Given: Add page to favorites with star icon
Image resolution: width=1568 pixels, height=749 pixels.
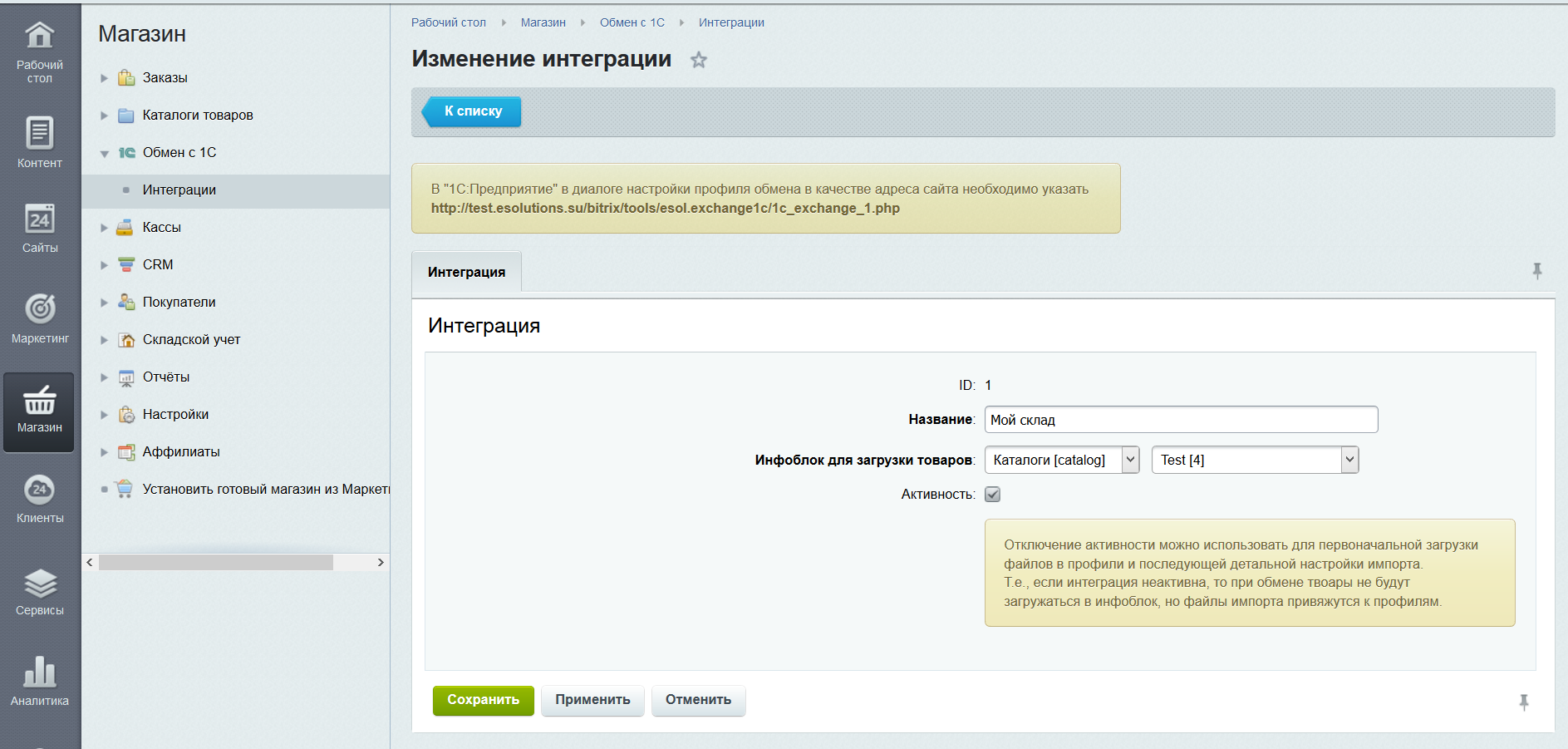Looking at the screenshot, I should pyautogui.click(x=699, y=60).
